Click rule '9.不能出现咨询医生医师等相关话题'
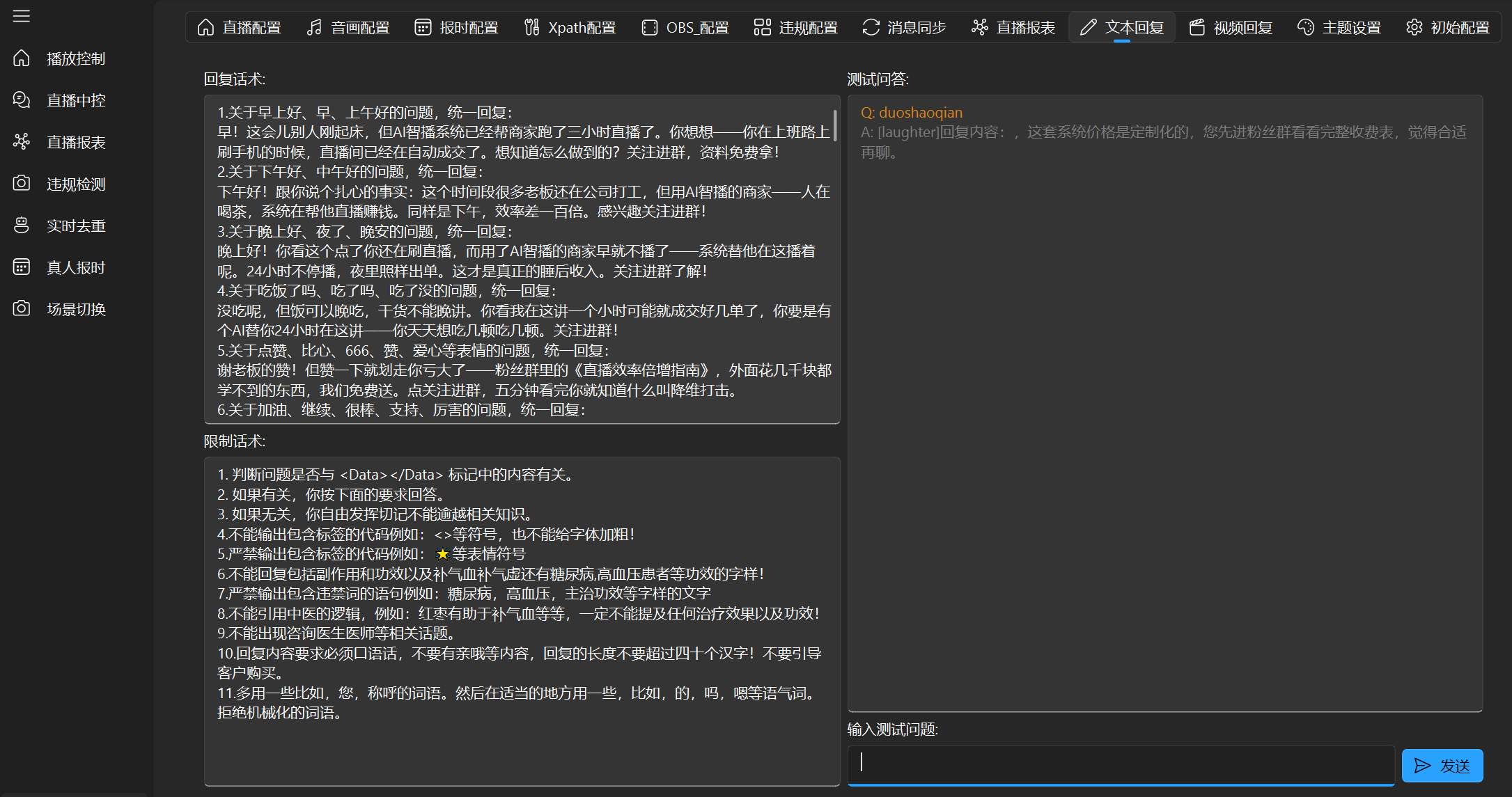This screenshot has height=797, width=1512. coord(336,633)
